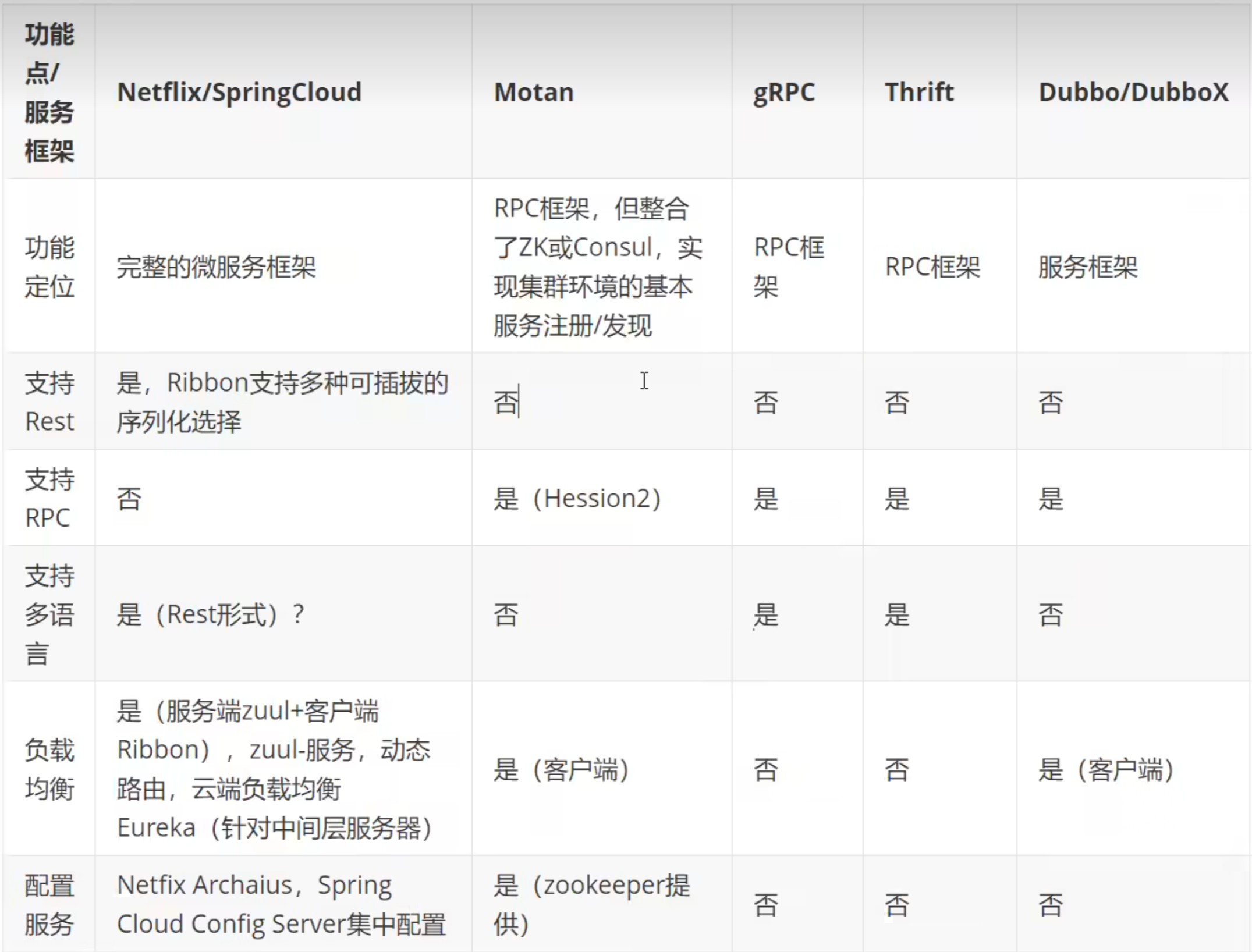This screenshot has height=952, width=1252.
Task: Click the Ribbon serialization text cell
Action: tap(282, 402)
